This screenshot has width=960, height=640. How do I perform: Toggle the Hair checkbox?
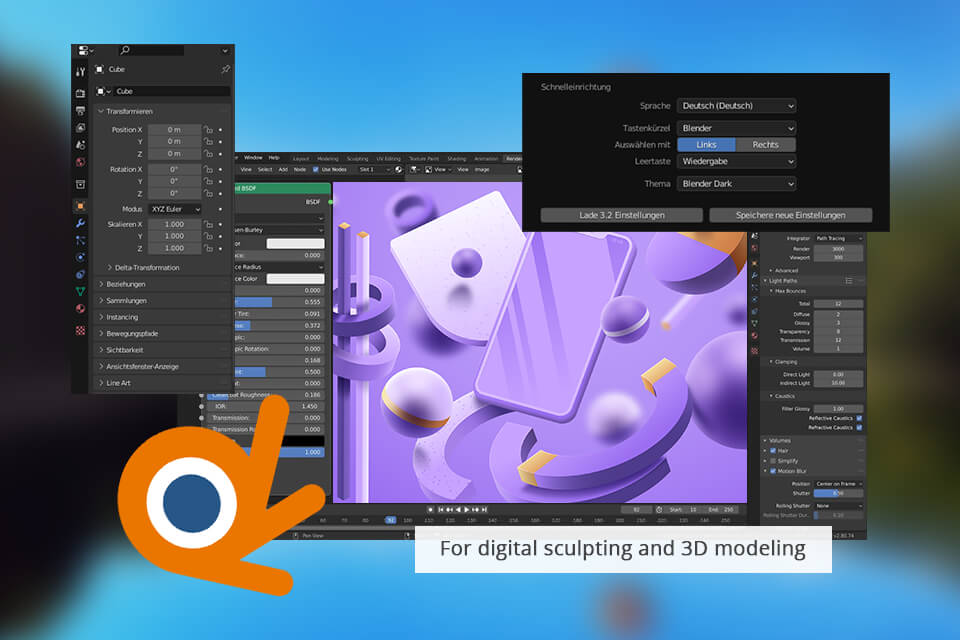773,451
